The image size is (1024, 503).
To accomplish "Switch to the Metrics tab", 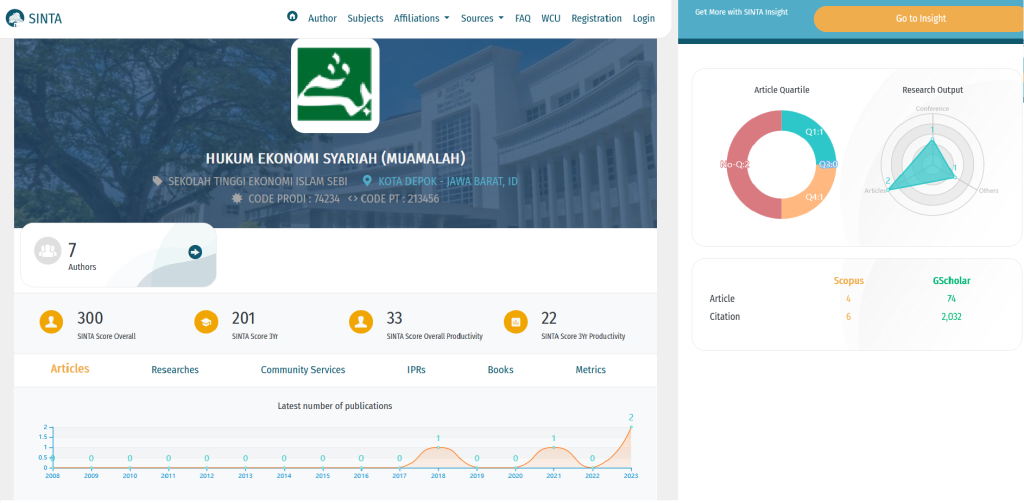I will (590, 370).
